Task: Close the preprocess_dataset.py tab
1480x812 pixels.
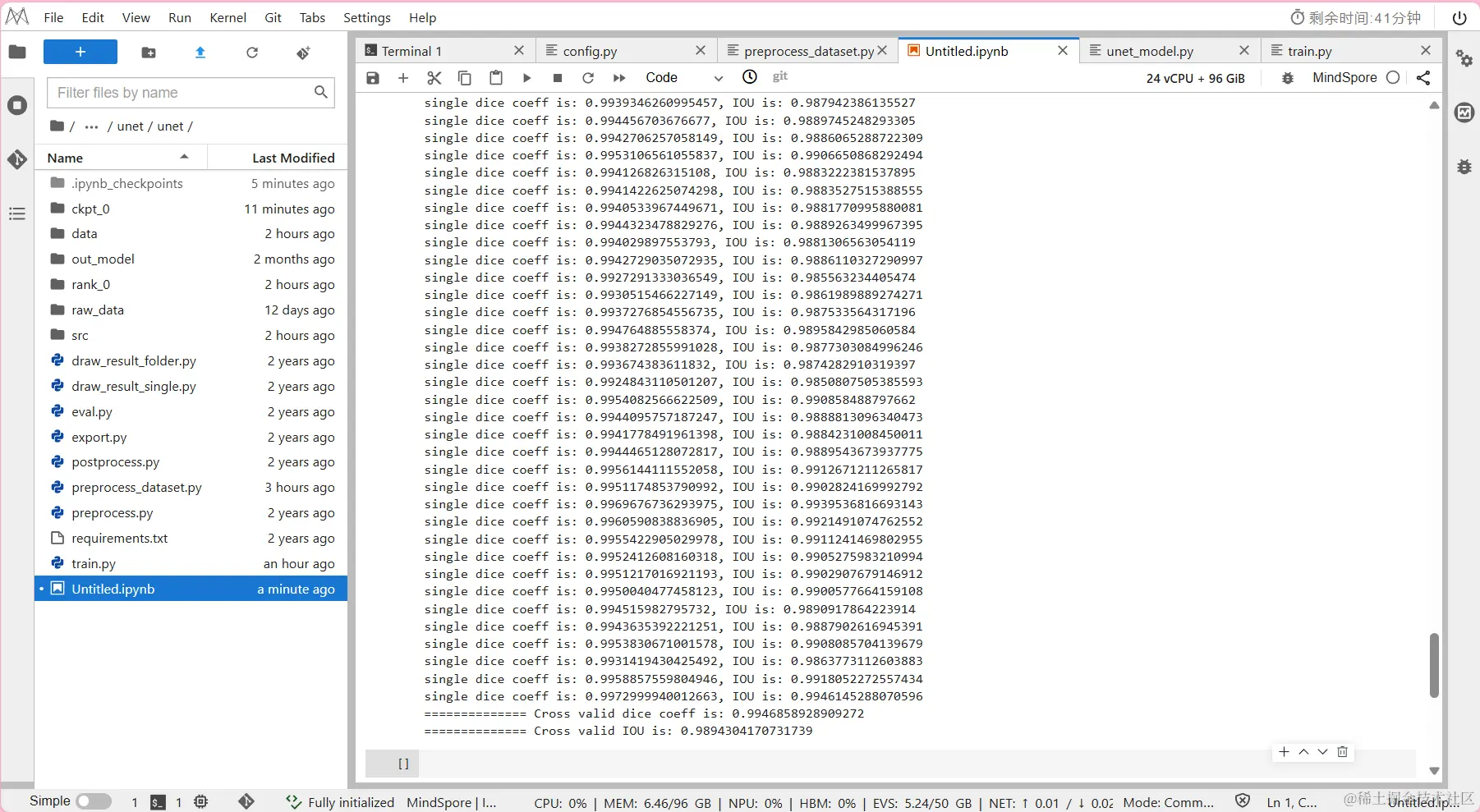Action: [x=882, y=50]
